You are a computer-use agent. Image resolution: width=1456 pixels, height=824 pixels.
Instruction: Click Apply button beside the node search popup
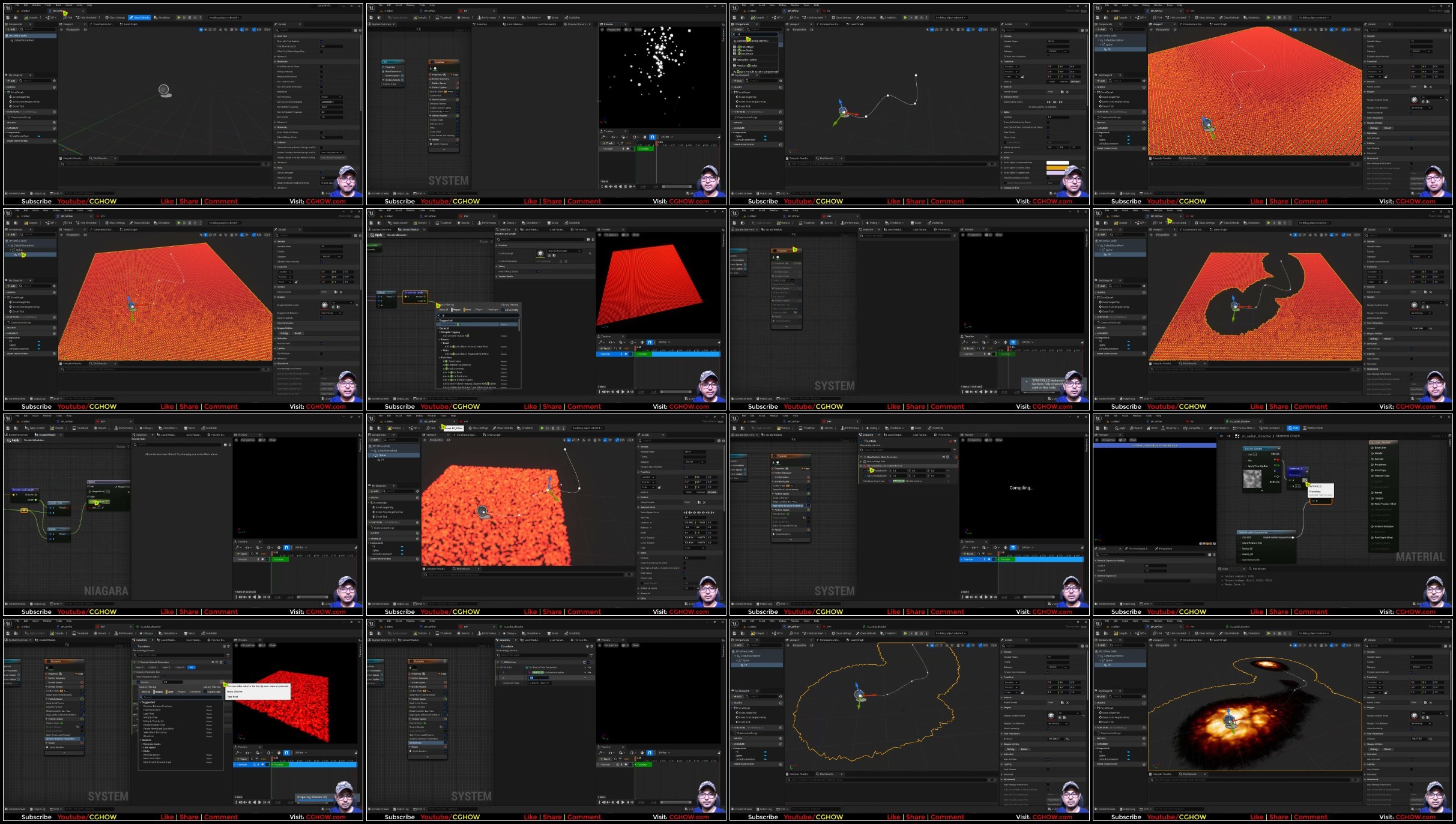pyautogui.click(x=376, y=235)
